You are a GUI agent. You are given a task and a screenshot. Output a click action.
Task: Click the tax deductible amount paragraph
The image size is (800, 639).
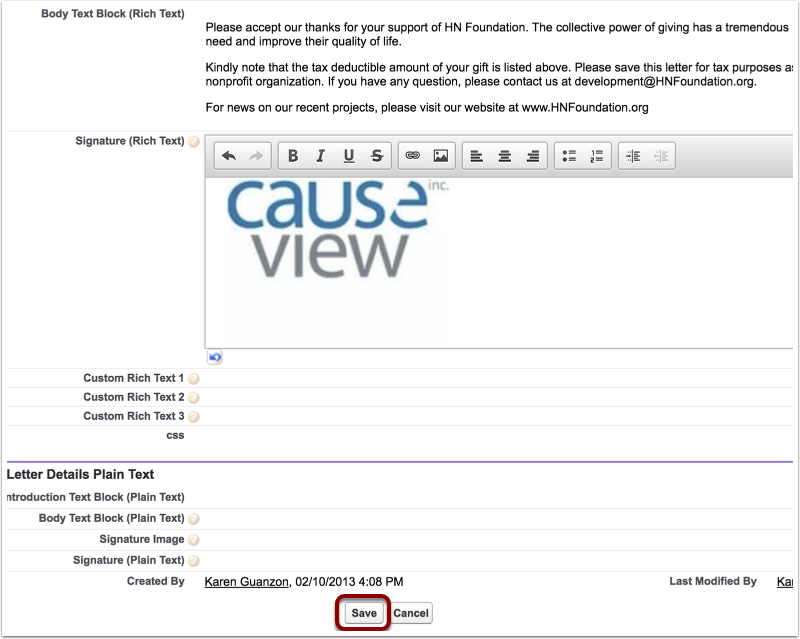[499, 75]
